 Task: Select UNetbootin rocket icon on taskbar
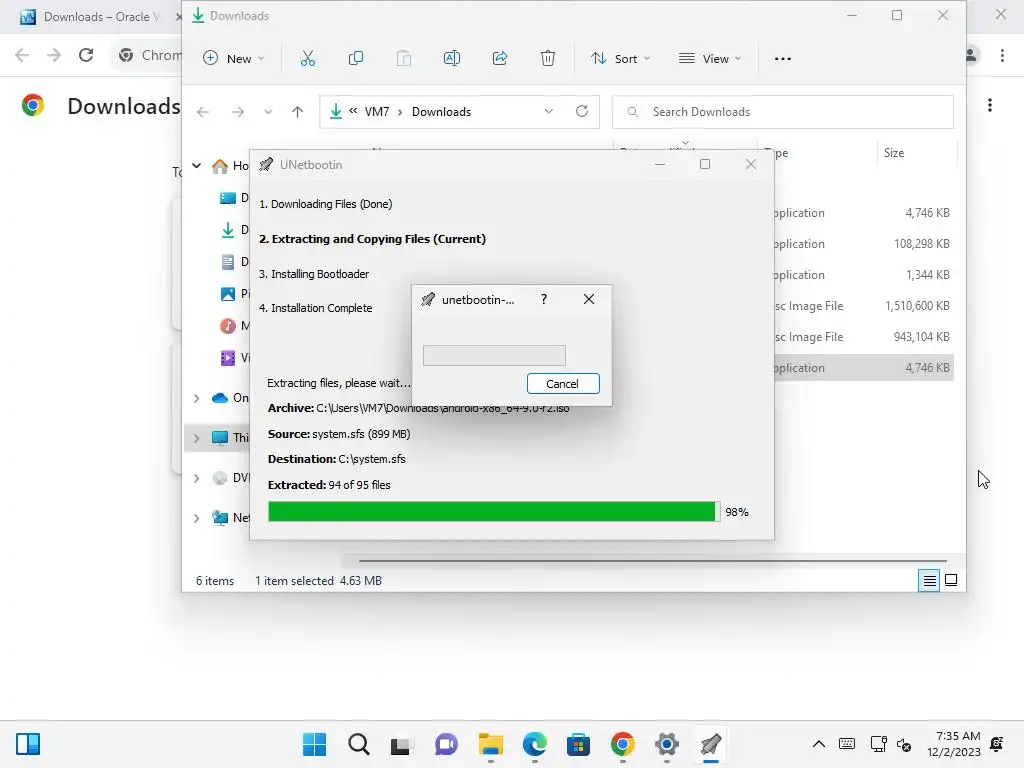(711, 744)
